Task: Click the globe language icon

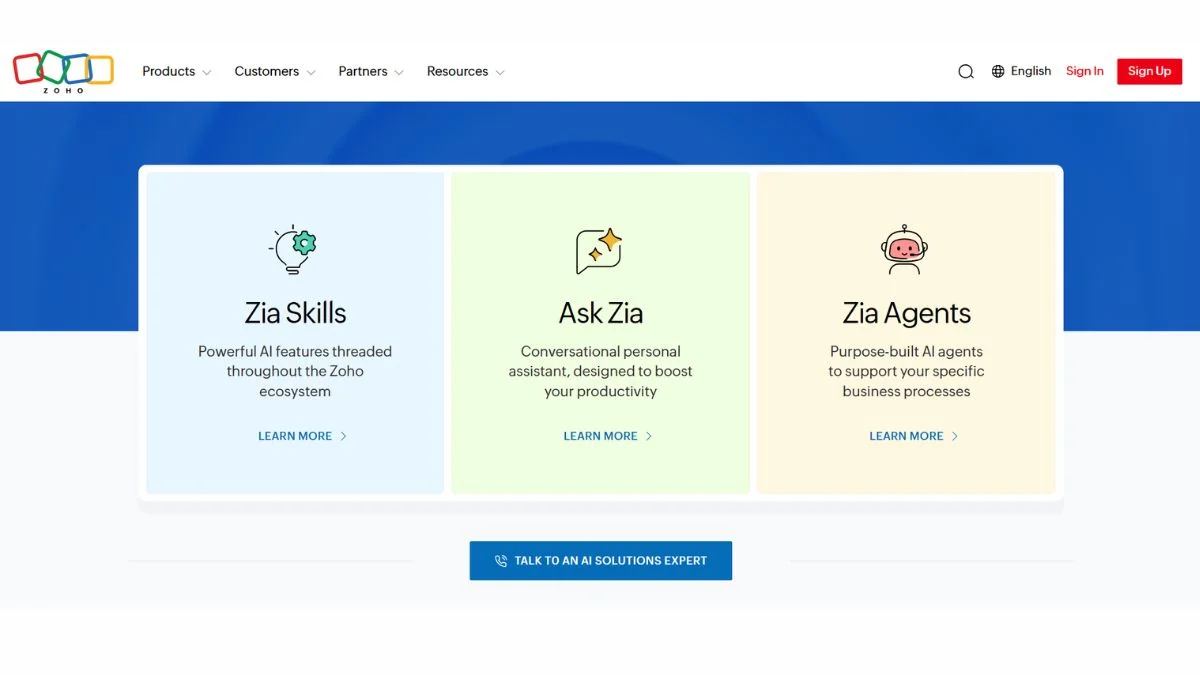Action: [998, 71]
